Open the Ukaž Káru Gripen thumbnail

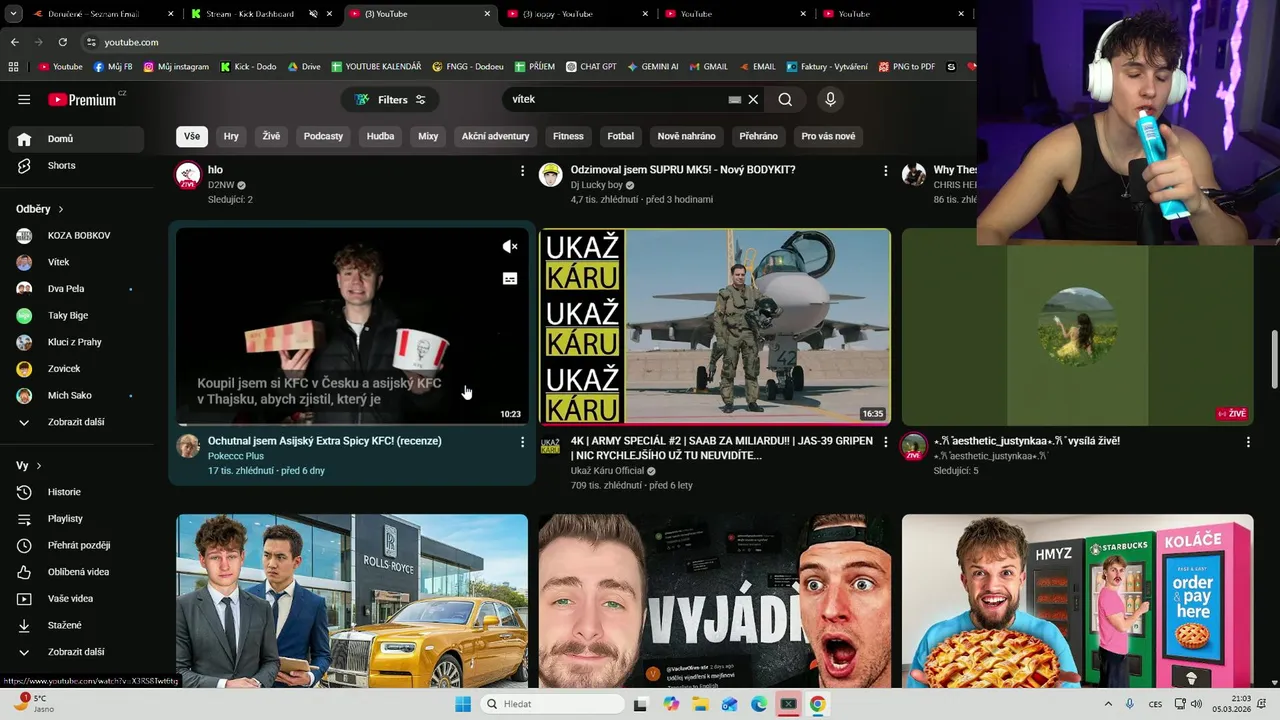pyautogui.click(x=715, y=327)
